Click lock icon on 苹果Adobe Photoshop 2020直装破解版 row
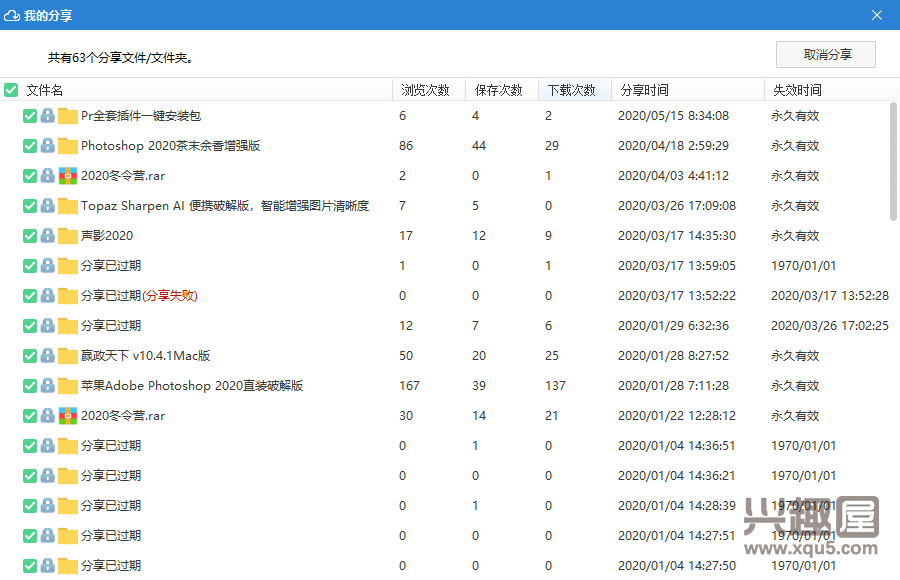 [48, 385]
